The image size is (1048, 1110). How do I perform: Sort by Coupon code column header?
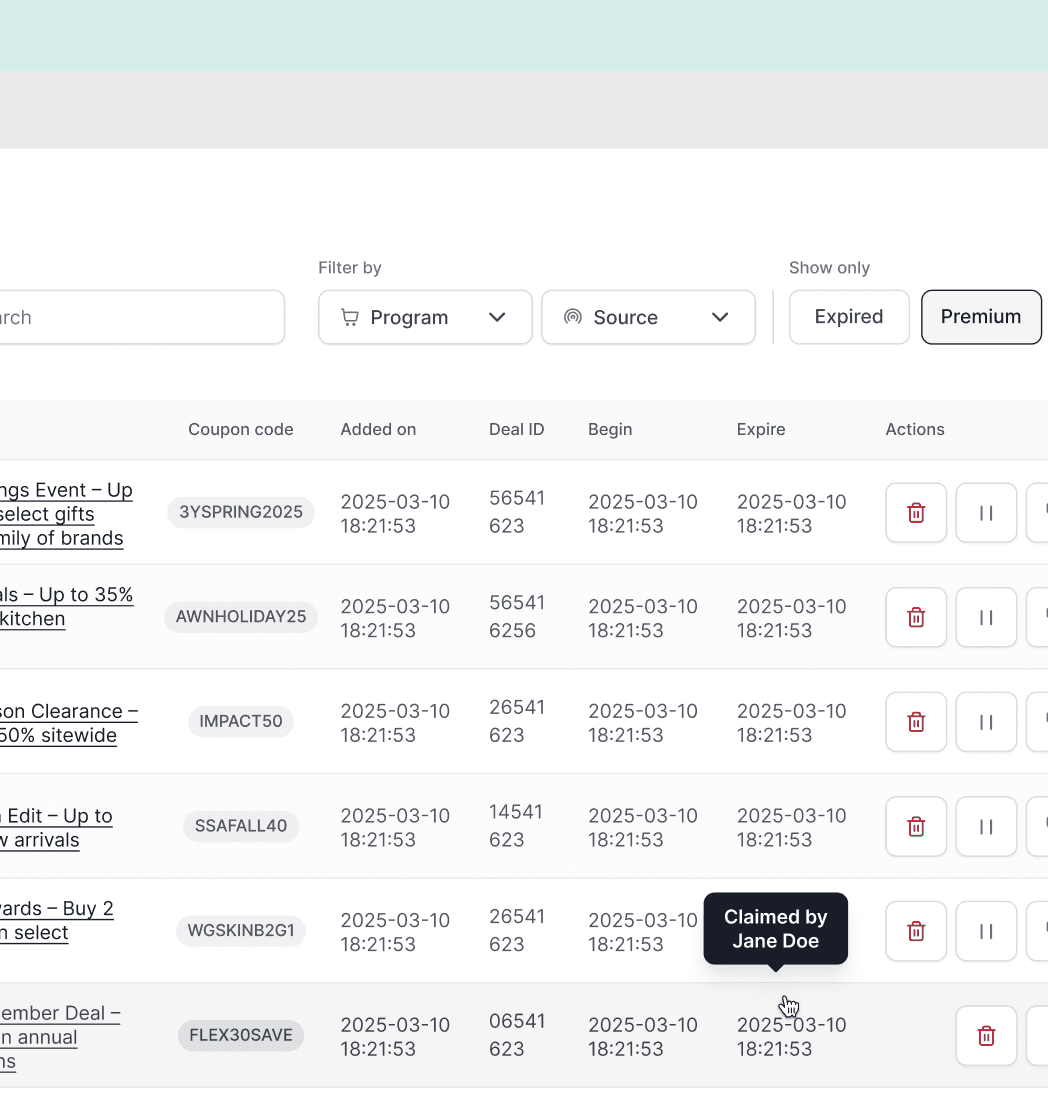[x=241, y=429]
